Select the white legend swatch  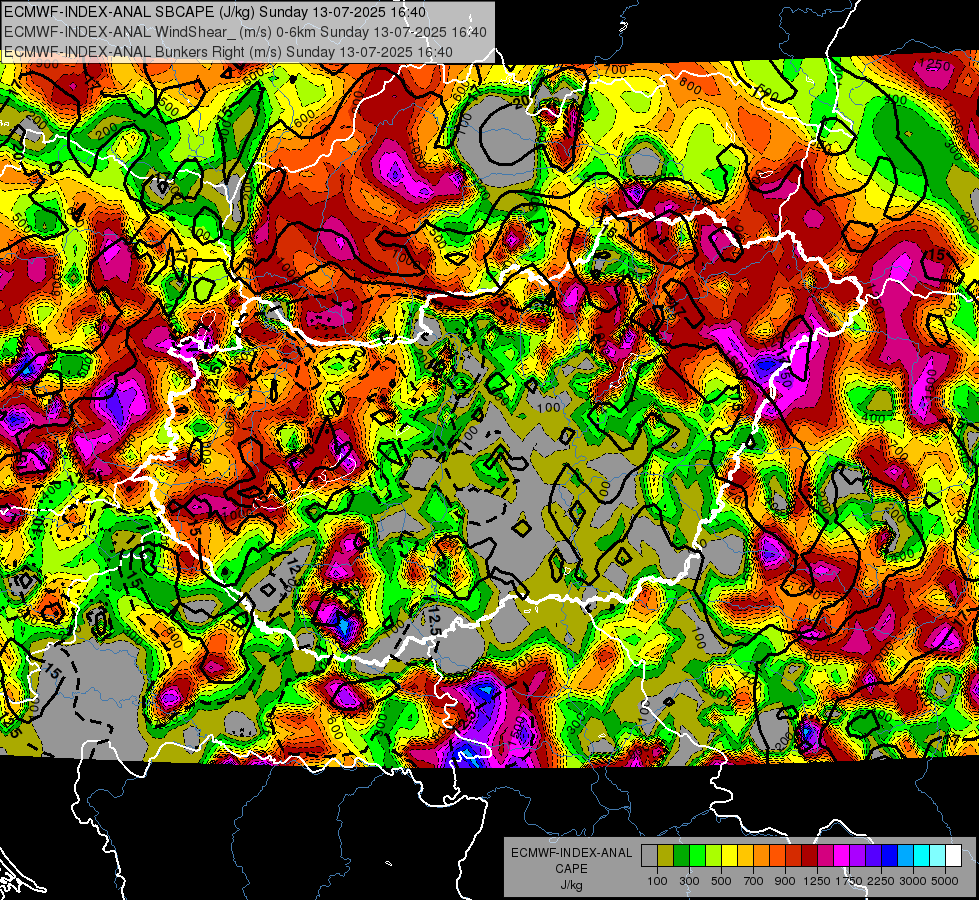(x=953, y=856)
